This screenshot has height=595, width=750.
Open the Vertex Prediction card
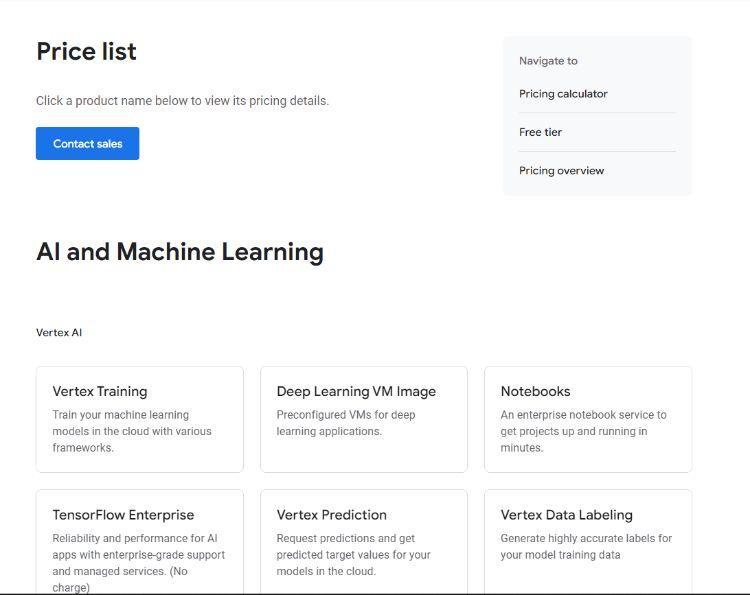[x=364, y=542]
